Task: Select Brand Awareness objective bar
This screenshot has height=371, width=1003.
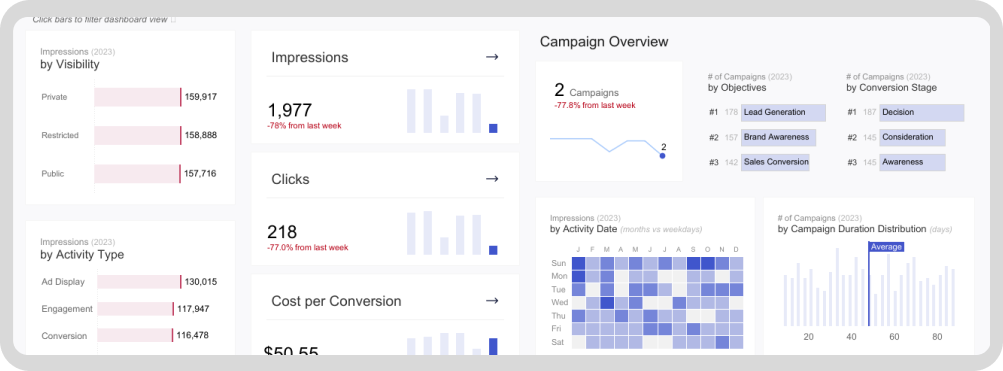Action: [x=778, y=138]
